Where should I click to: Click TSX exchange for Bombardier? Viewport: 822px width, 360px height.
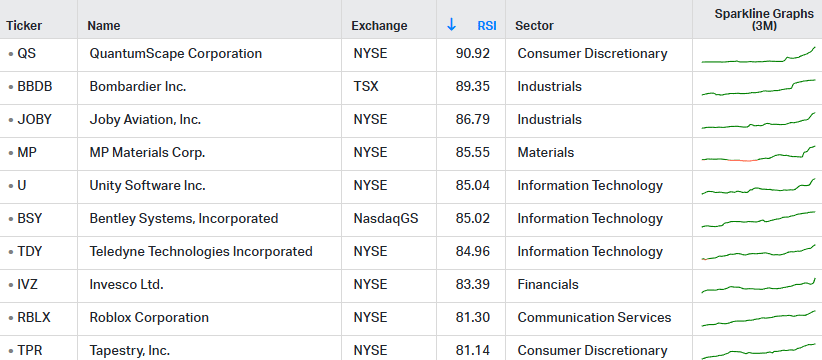(366, 86)
